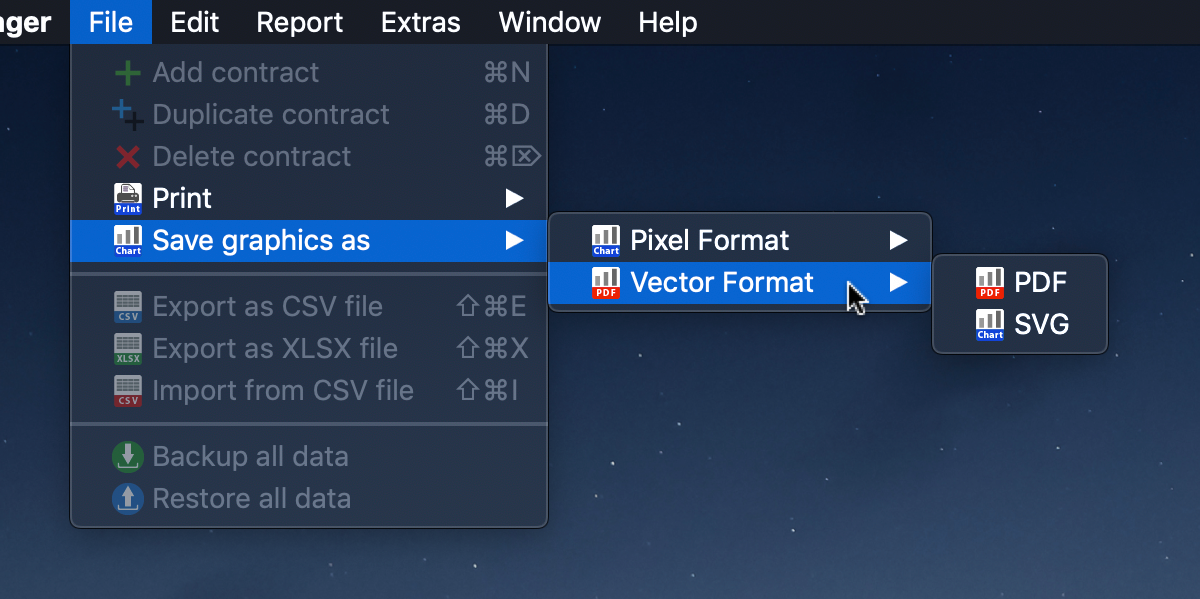The height and width of the screenshot is (599, 1200).
Task: Click the SVG chart icon
Action: [989, 325]
